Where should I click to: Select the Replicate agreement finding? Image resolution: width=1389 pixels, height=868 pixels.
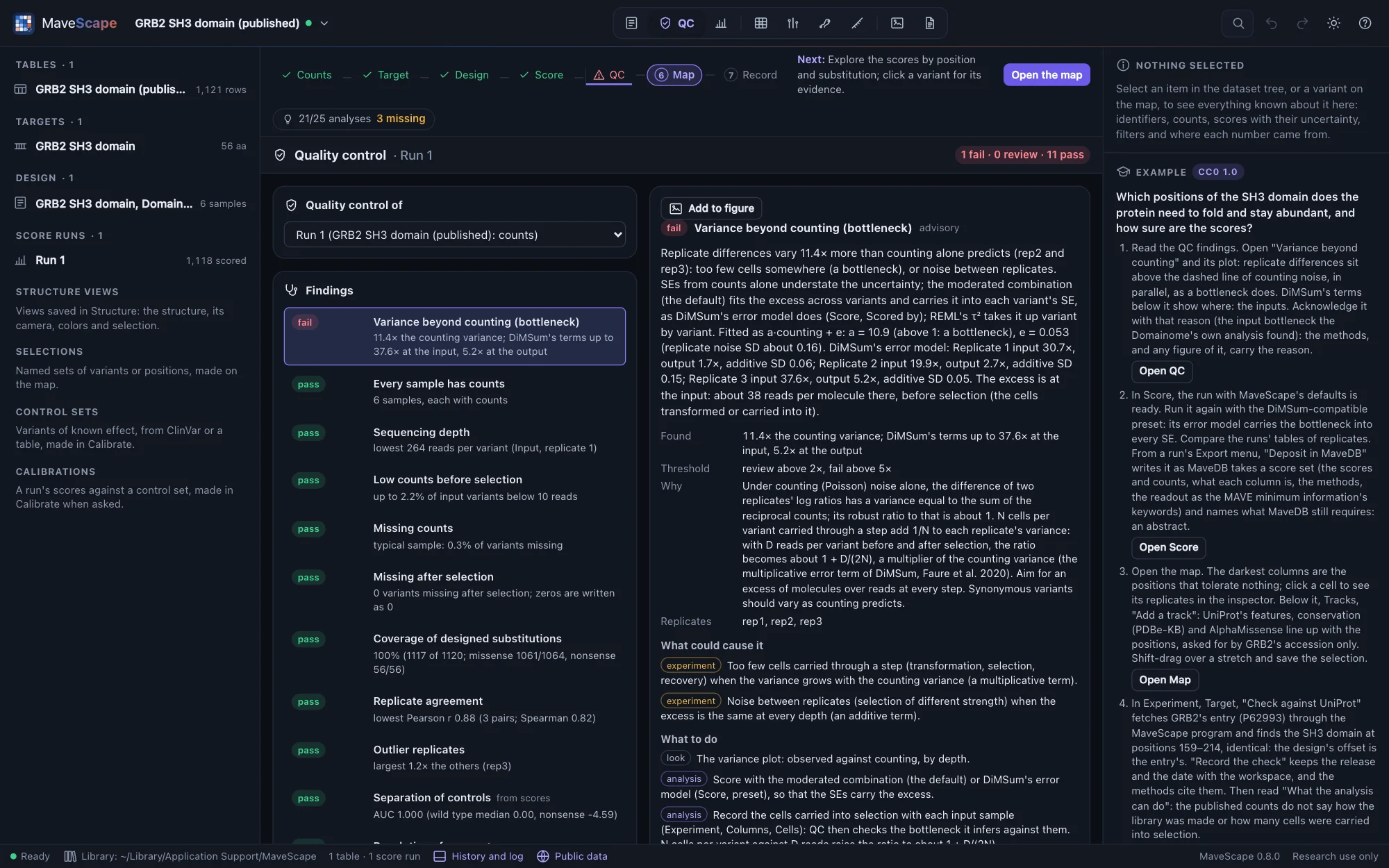tap(454, 709)
